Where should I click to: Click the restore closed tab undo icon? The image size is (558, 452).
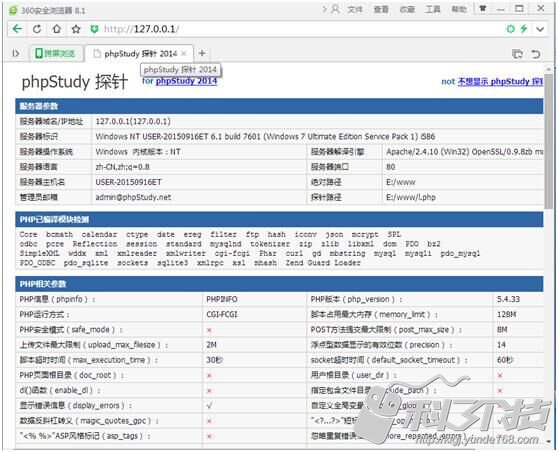pos(536,54)
